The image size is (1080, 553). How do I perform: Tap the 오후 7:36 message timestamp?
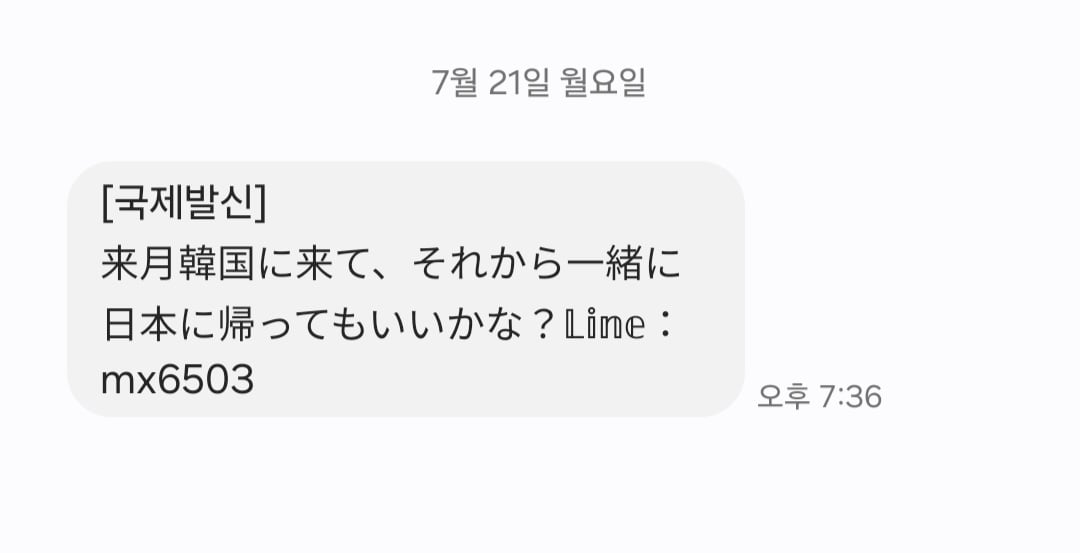pos(819,397)
